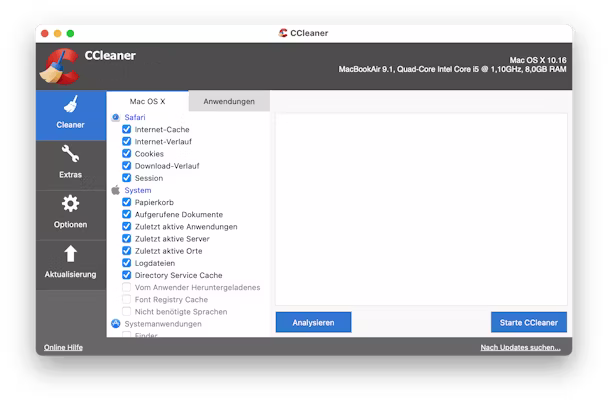Switch to the Anwendungen tab

click(x=229, y=102)
